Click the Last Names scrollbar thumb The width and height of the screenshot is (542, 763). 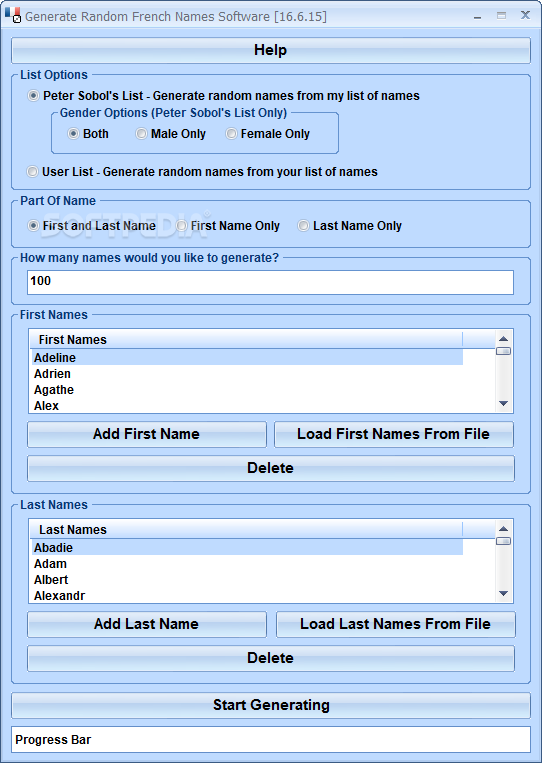[504, 540]
